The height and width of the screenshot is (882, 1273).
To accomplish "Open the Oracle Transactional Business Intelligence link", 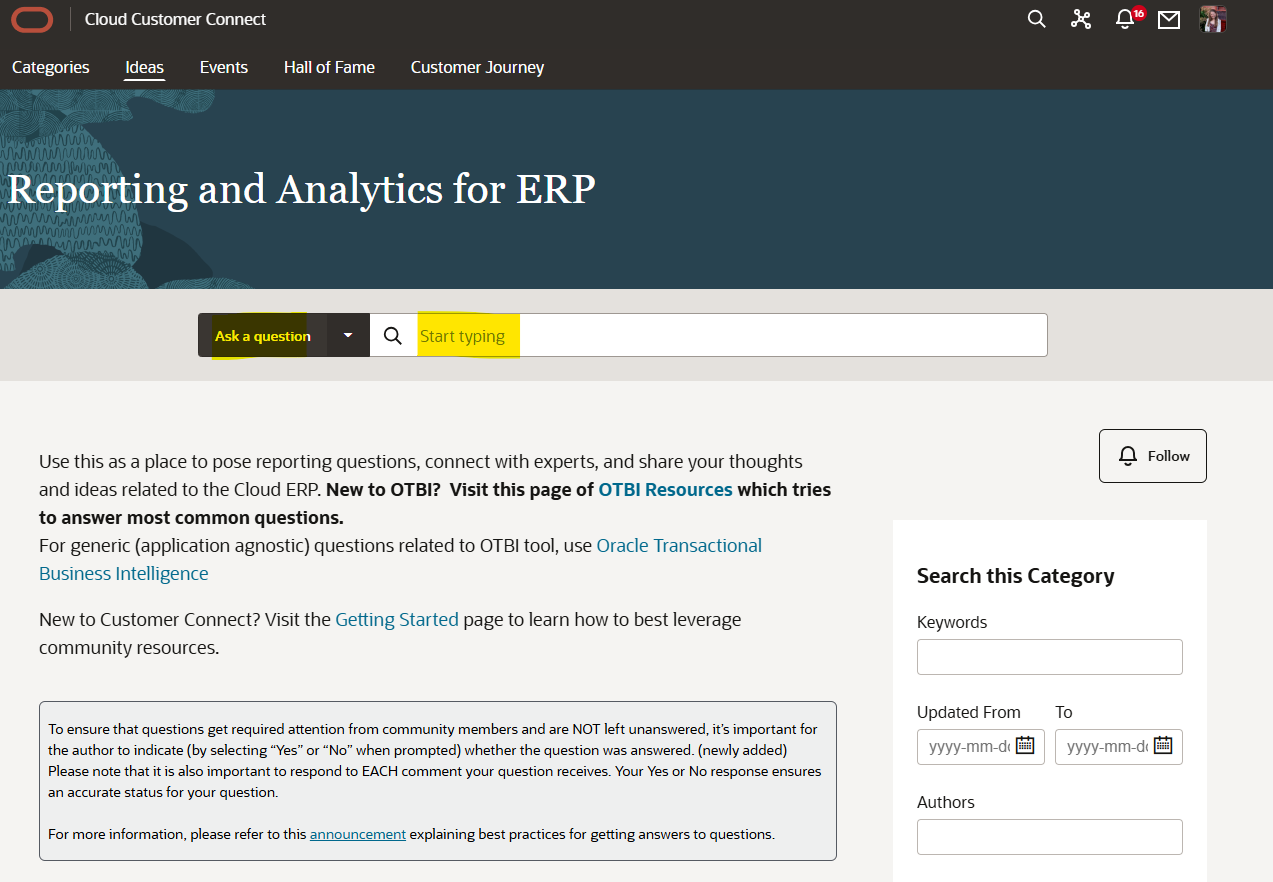I will click(x=400, y=560).
